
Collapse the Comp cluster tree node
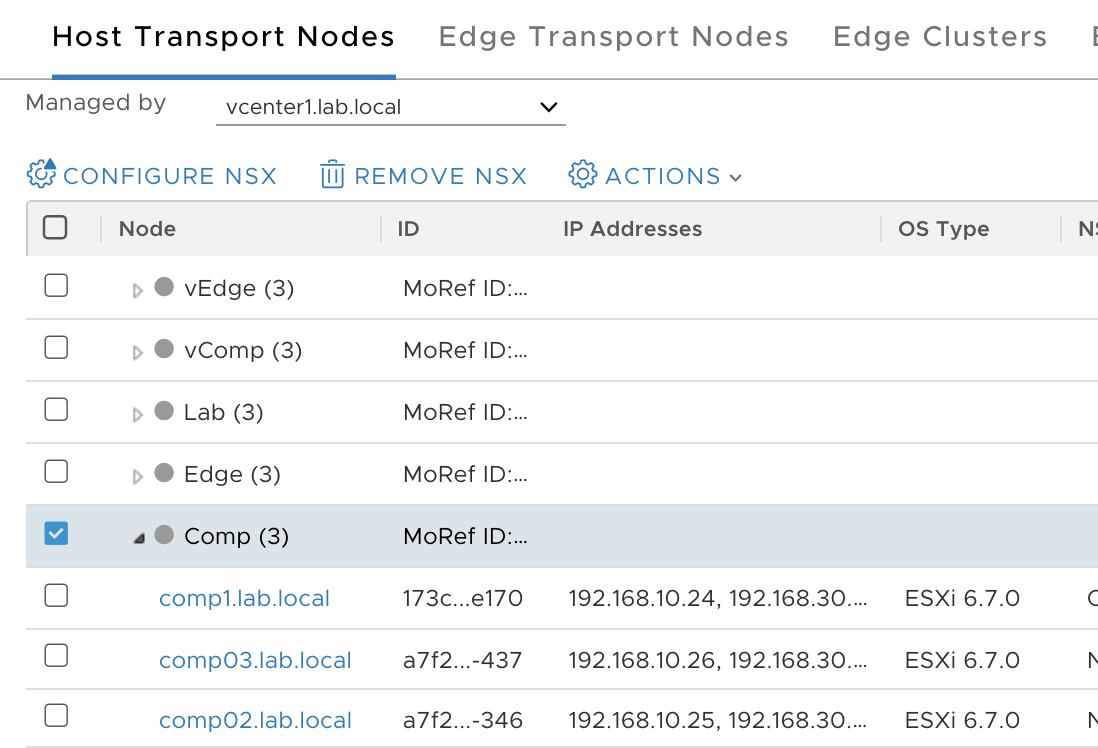tap(138, 536)
